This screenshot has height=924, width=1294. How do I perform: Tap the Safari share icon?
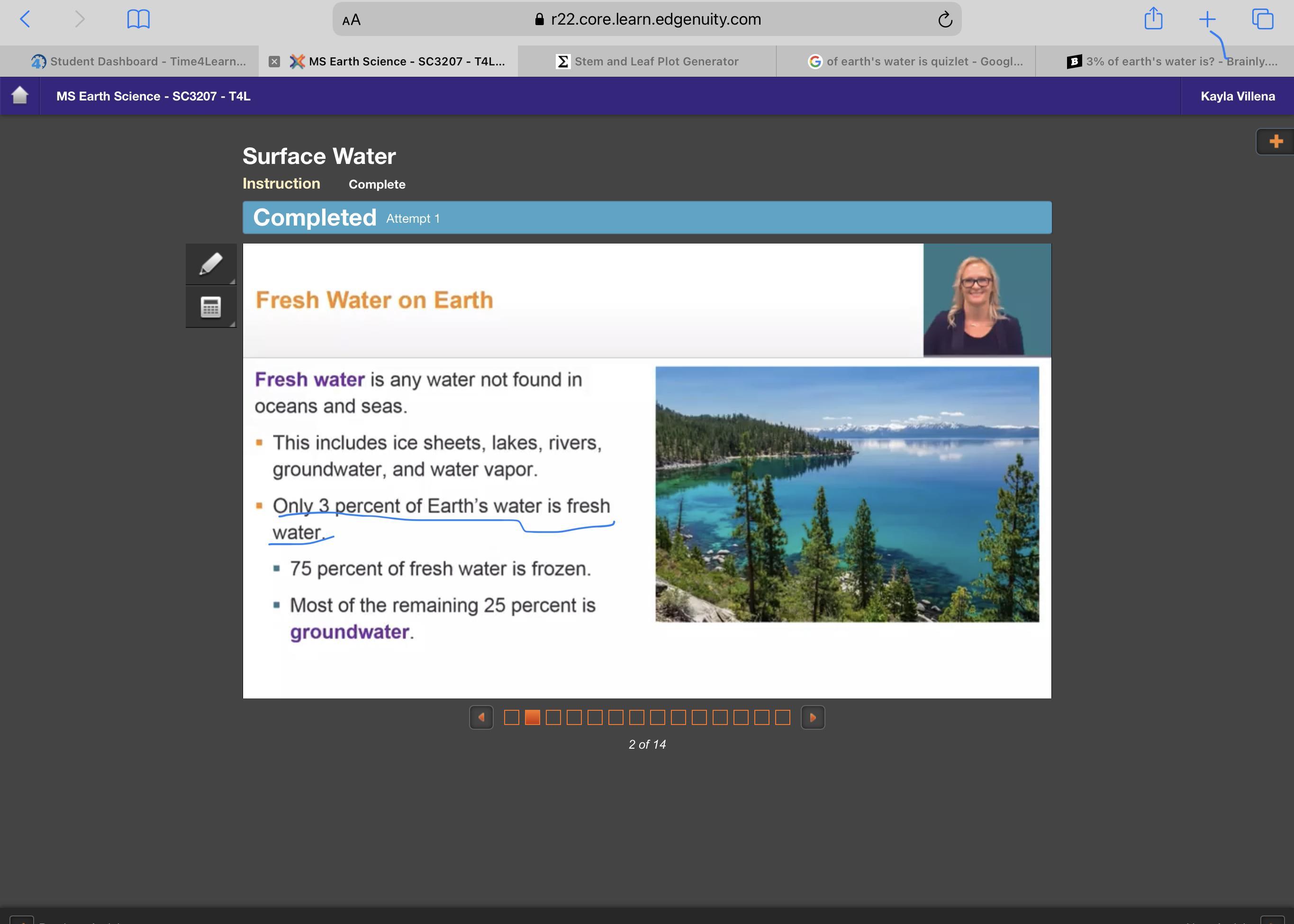click(1153, 19)
